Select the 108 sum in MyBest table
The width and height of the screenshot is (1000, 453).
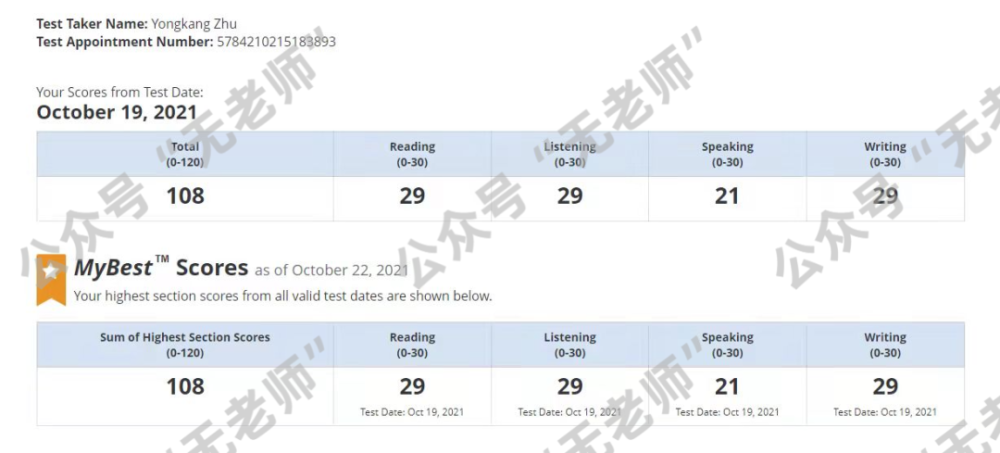tap(185, 386)
